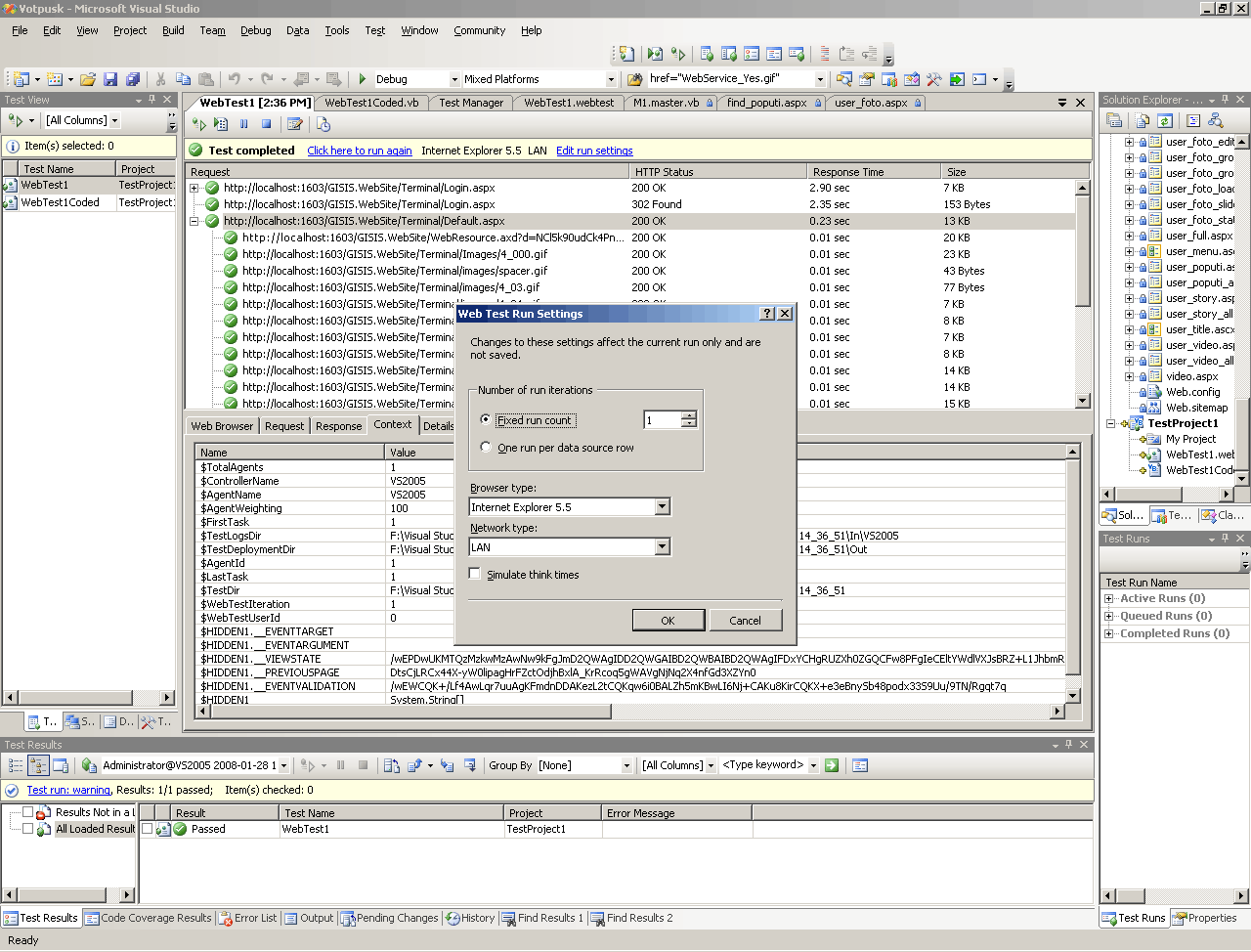Click the OK button in dialog
The width and height of the screenshot is (1251, 952).
click(x=668, y=621)
